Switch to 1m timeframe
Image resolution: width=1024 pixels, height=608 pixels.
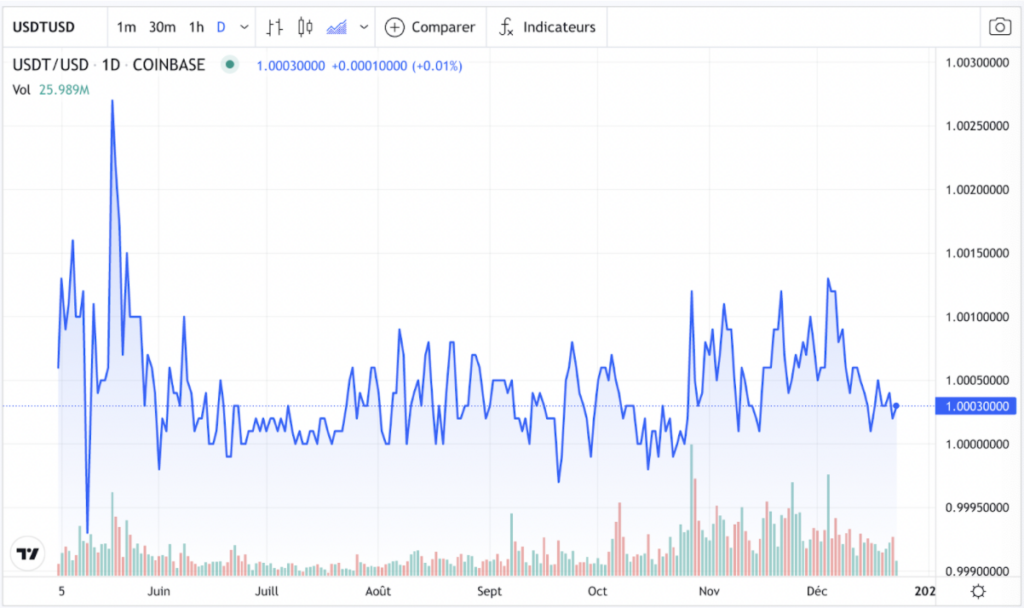click(x=126, y=27)
